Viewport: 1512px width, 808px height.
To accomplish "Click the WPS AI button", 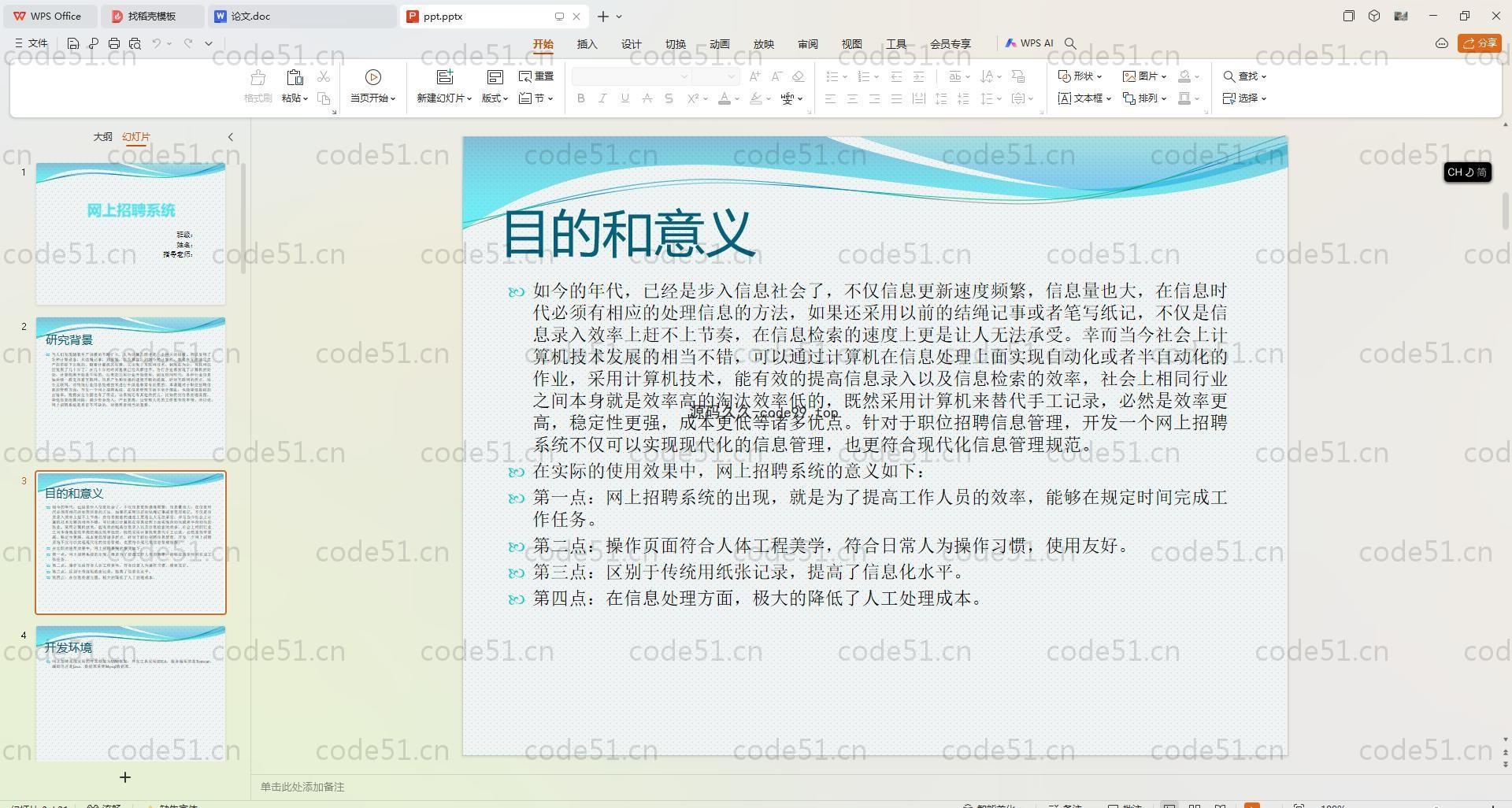I will click(1029, 43).
